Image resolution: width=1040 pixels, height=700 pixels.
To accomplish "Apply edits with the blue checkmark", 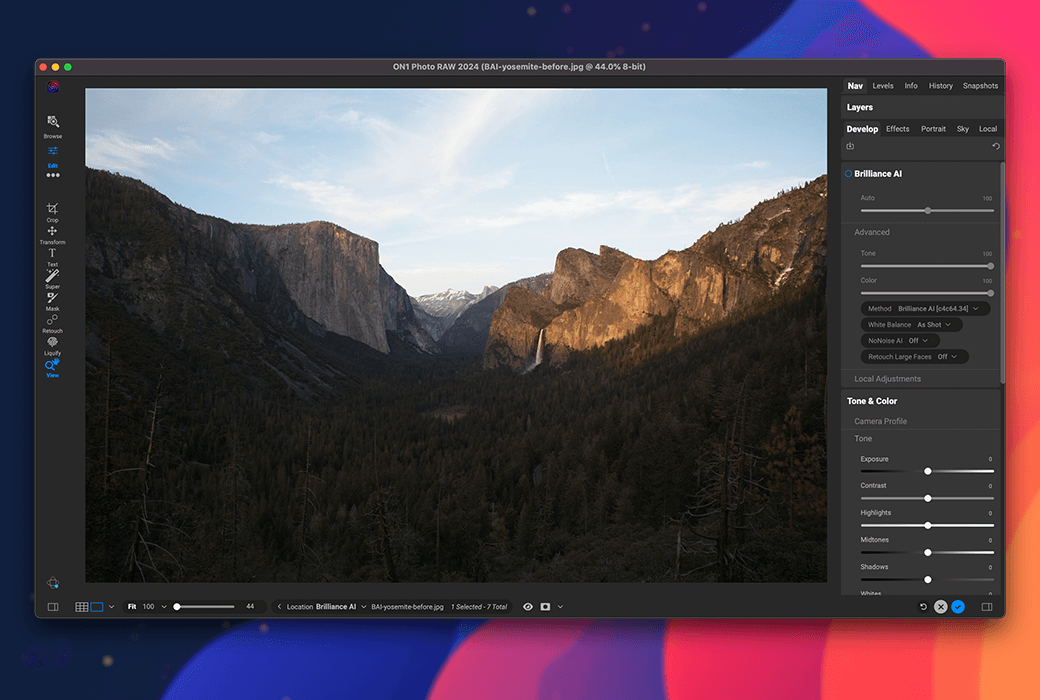I will point(958,606).
